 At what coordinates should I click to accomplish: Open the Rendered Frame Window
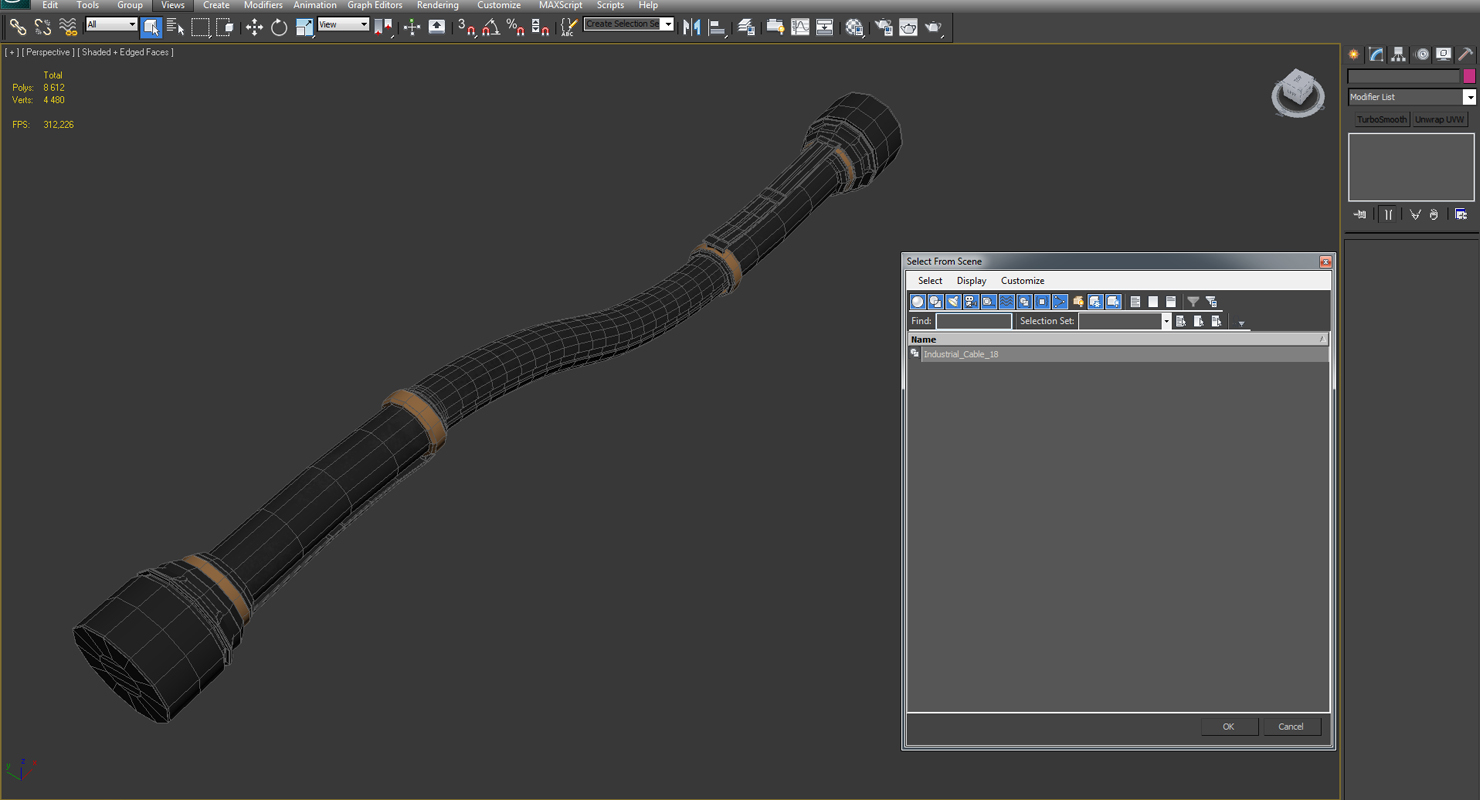click(x=908, y=27)
